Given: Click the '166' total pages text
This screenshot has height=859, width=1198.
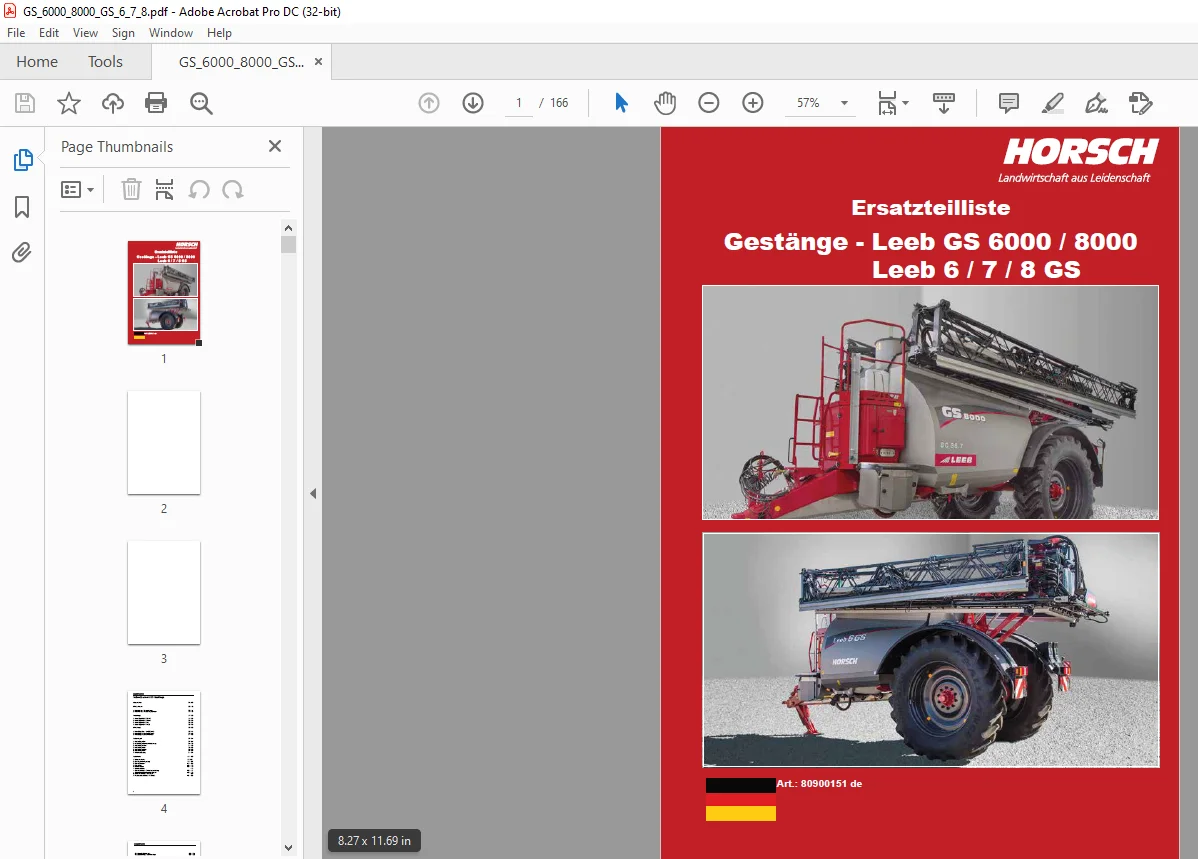Looking at the screenshot, I should click(x=559, y=103).
